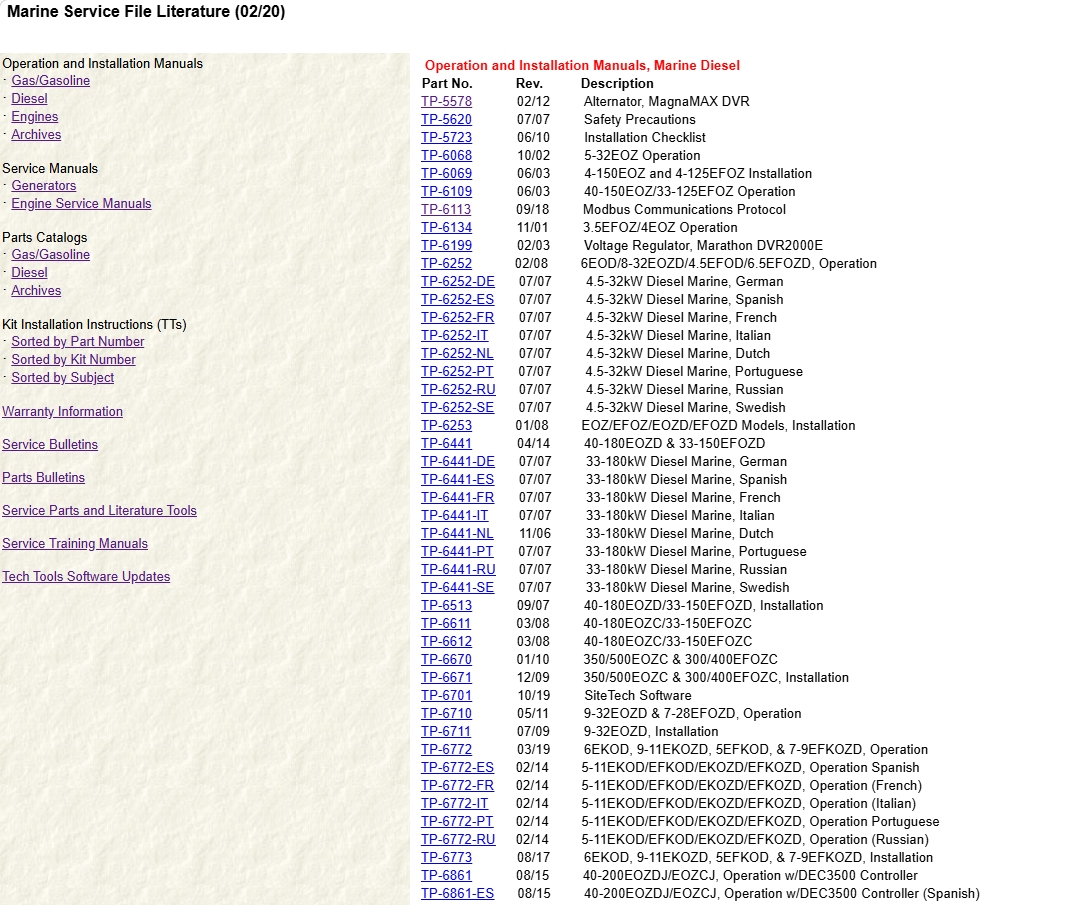Open part TP-6441 link
The image size is (1069, 905).
point(447,444)
